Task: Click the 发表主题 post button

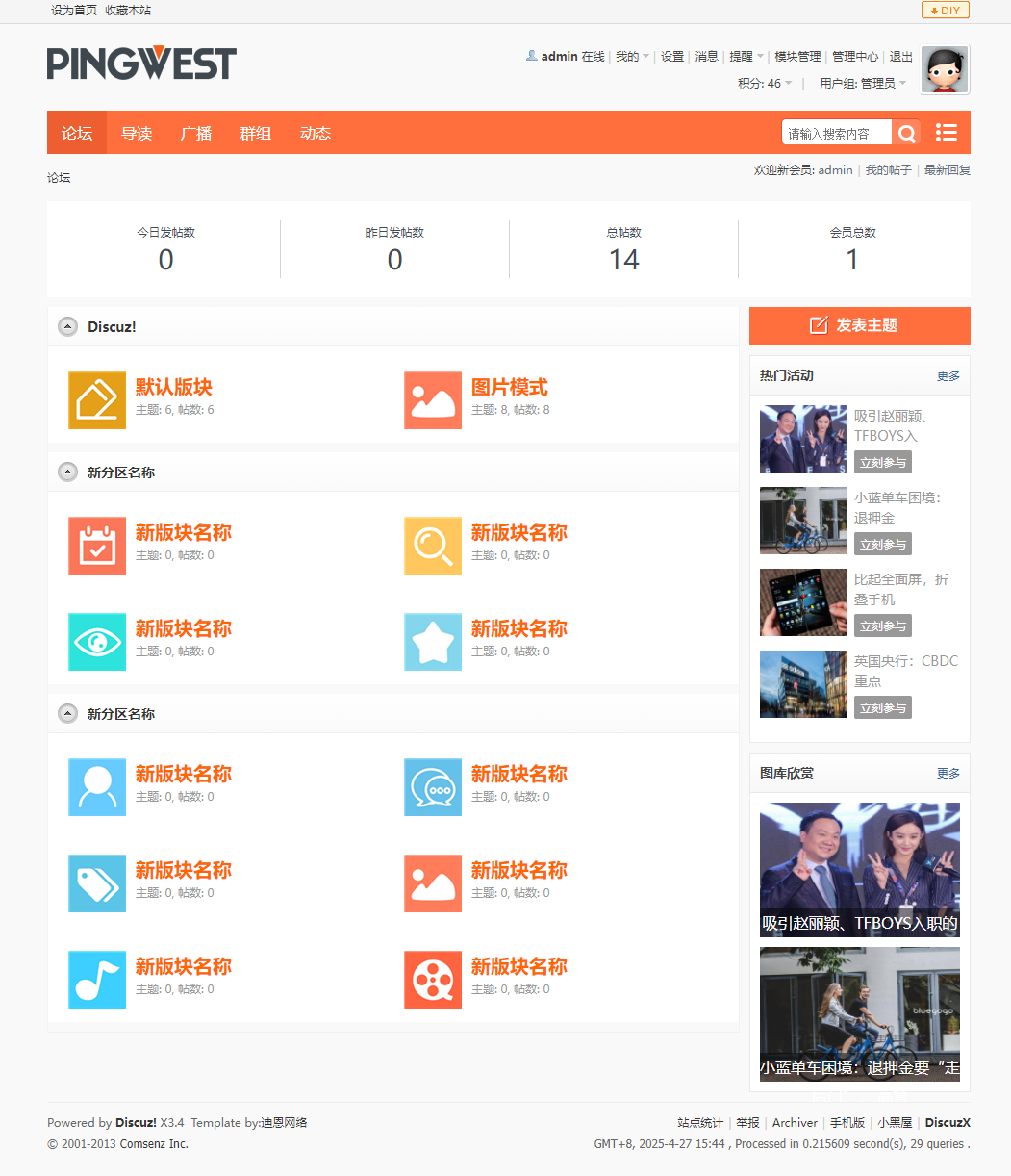Action: [x=859, y=325]
